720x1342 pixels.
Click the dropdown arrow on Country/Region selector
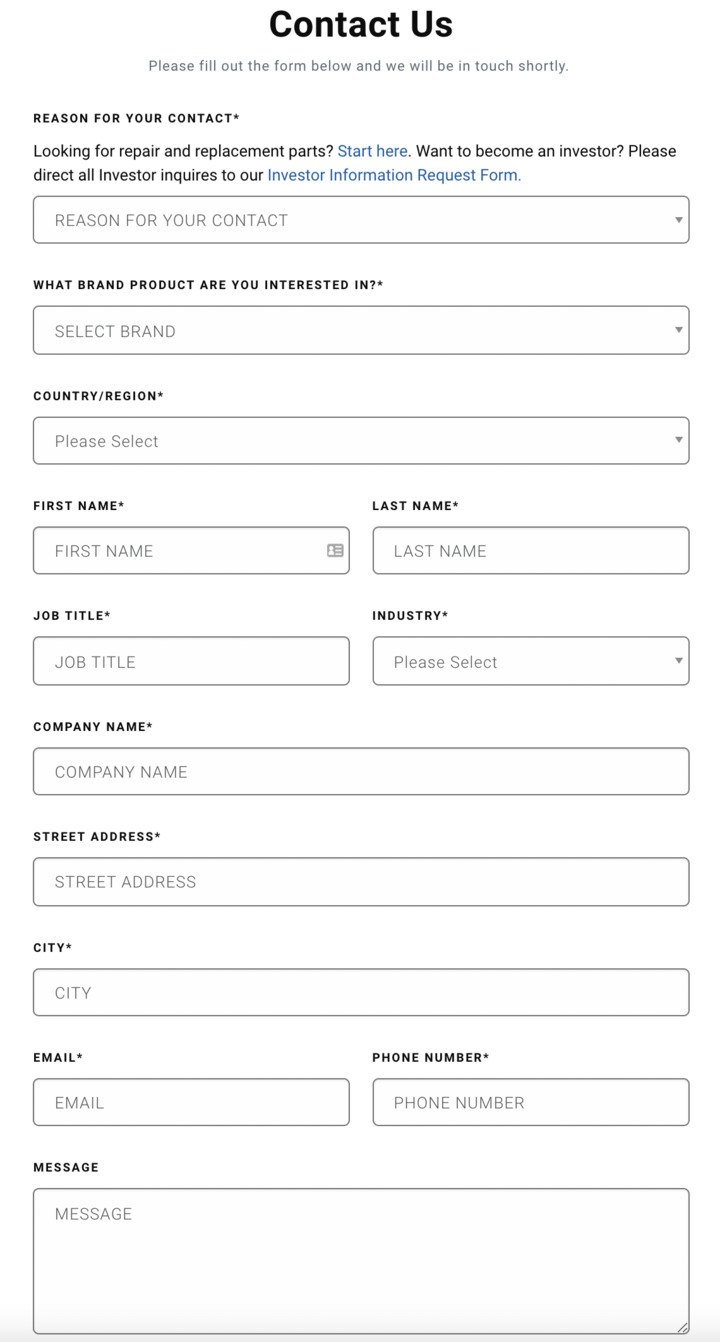679,440
